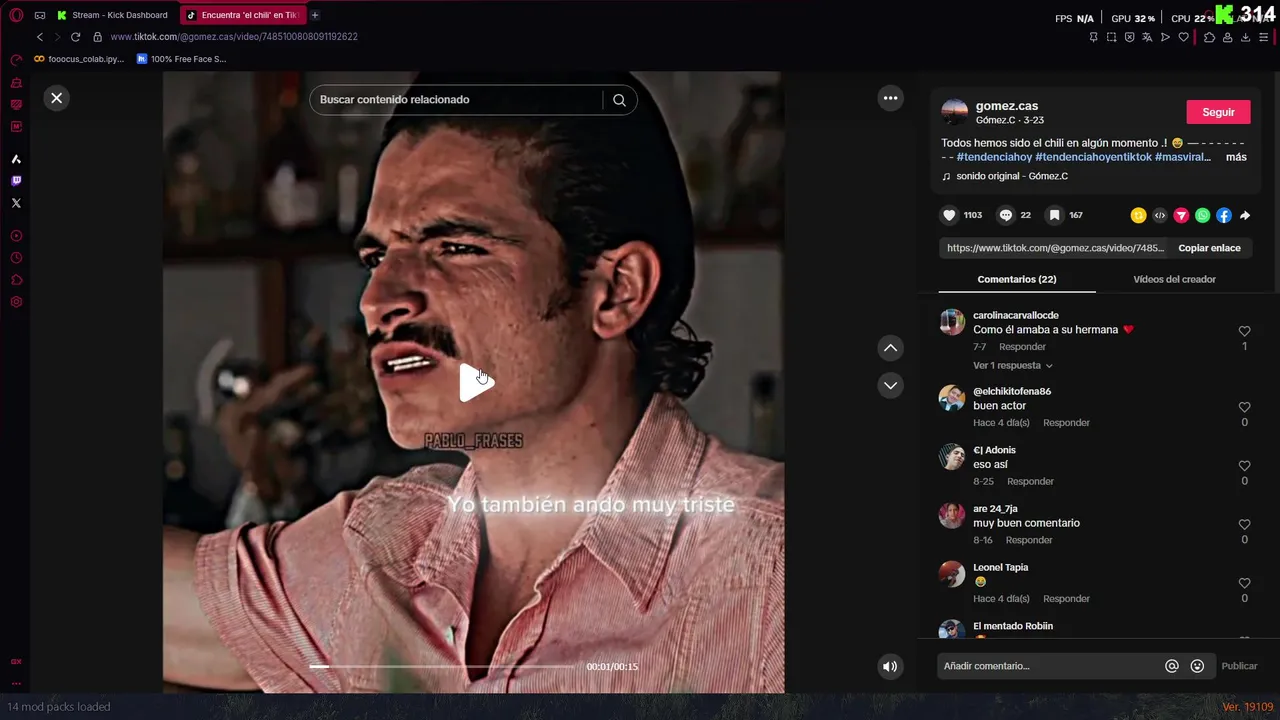The height and width of the screenshot is (720, 1280).
Task: Close the TikTok video viewer
Action: click(x=57, y=98)
